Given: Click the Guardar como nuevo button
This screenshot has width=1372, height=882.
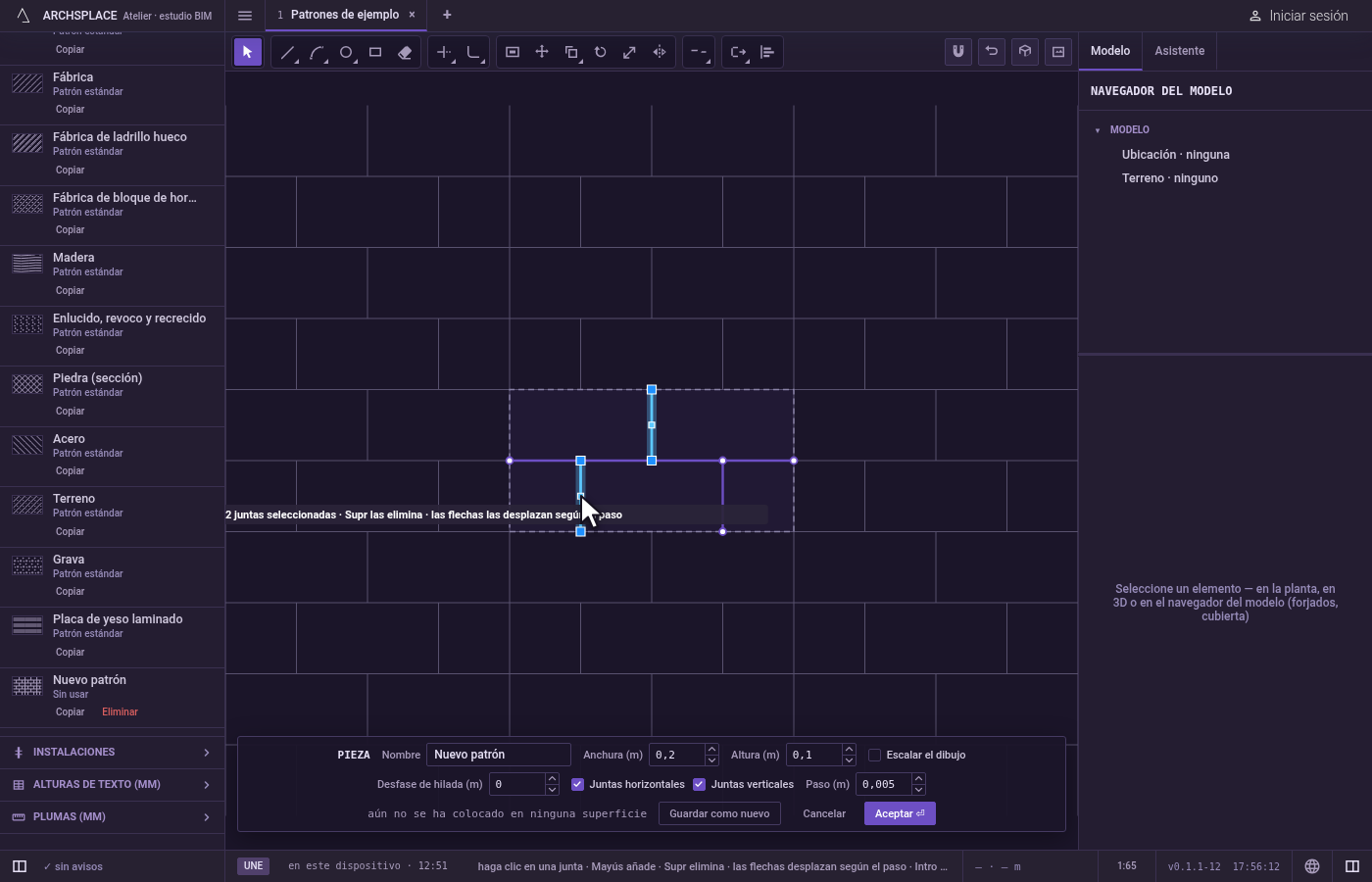Looking at the screenshot, I should click(x=719, y=813).
